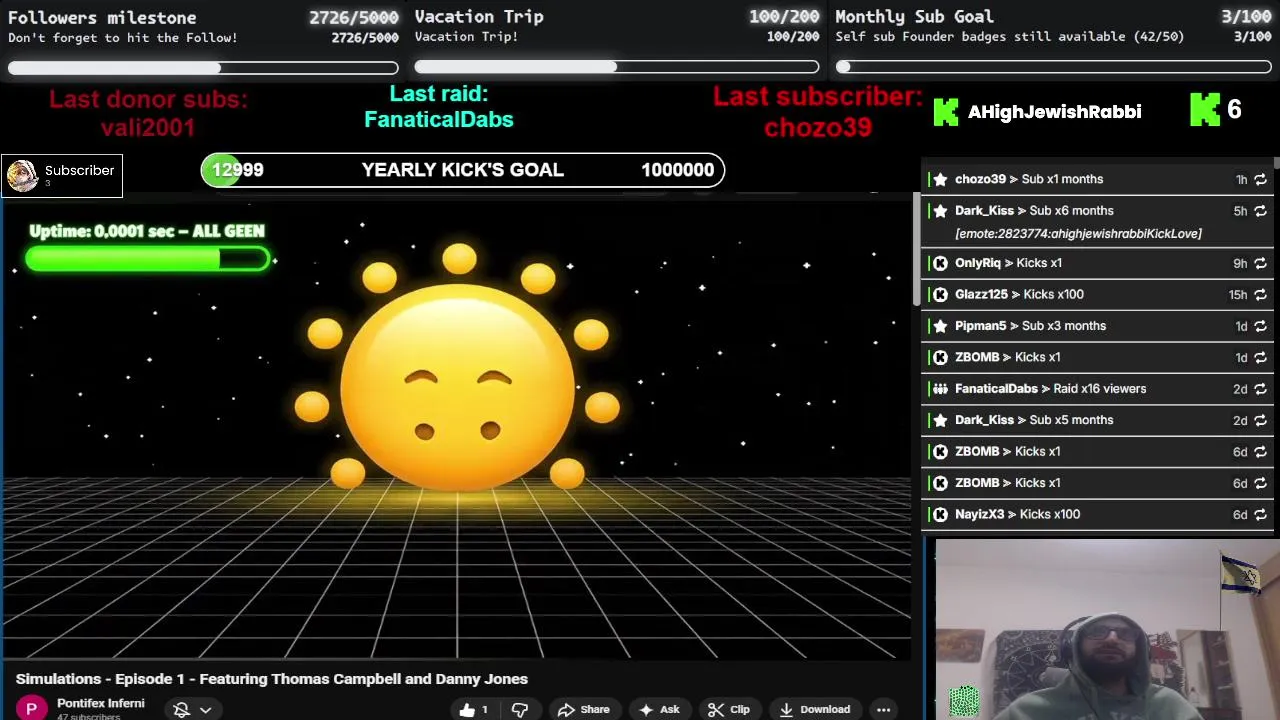1280x720 pixels.
Task: Click the 1000000 Kicks goal target
Action: pyautogui.click(x=678, y=170)
